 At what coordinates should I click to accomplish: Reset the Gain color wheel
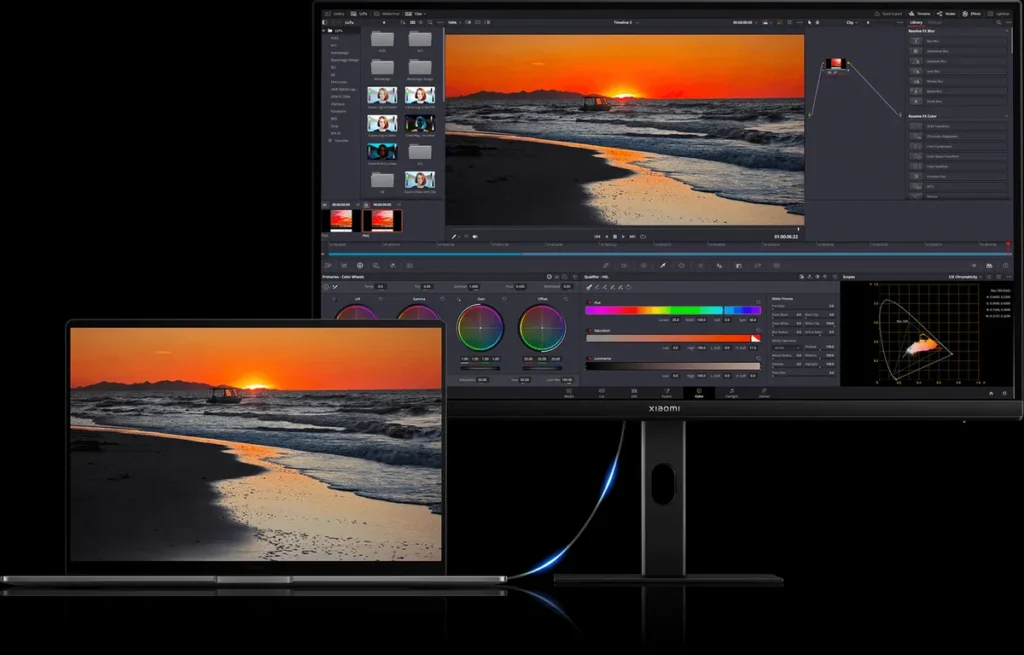504,299
